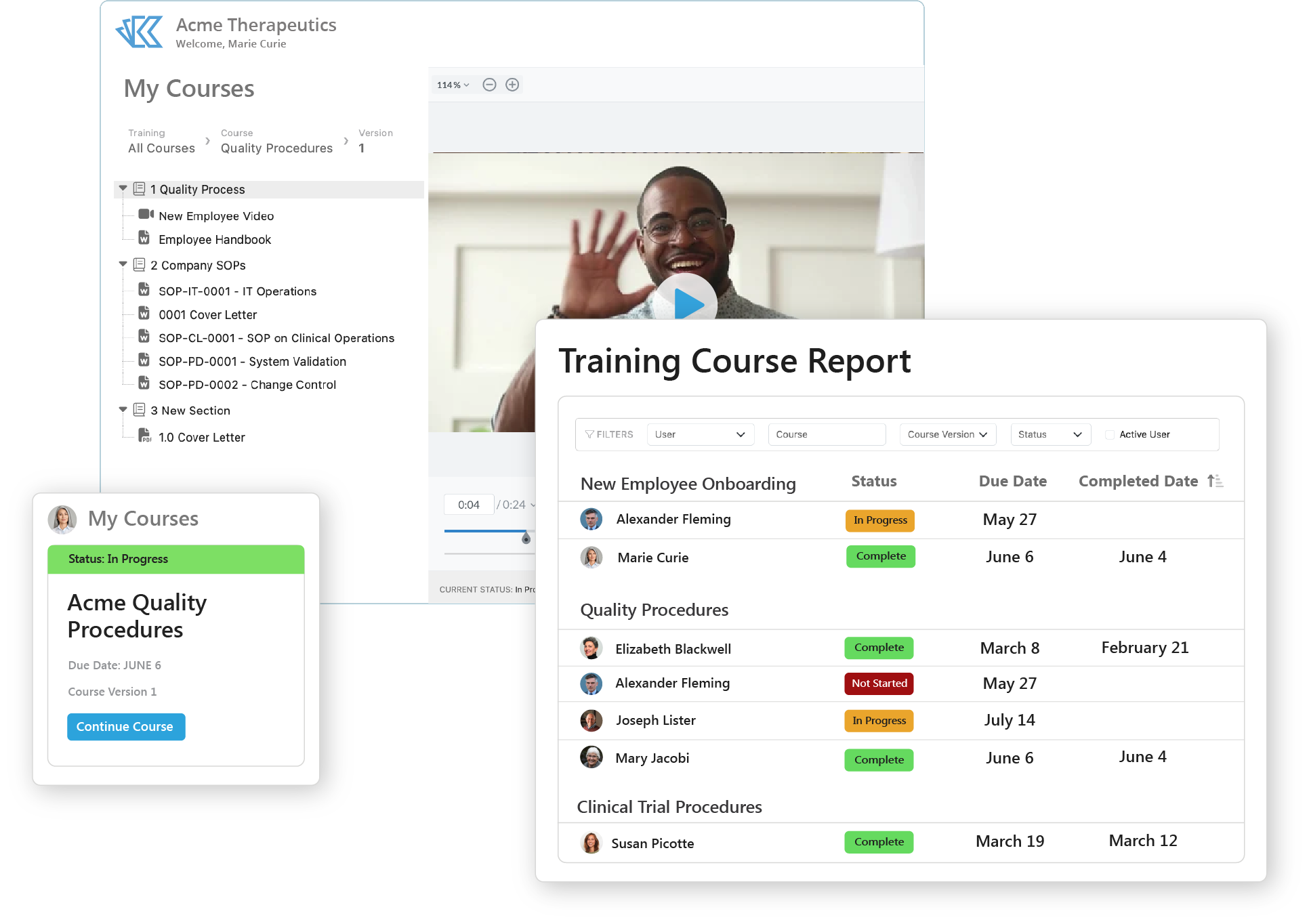Enable the Active User checkbox

(1110, 435)
